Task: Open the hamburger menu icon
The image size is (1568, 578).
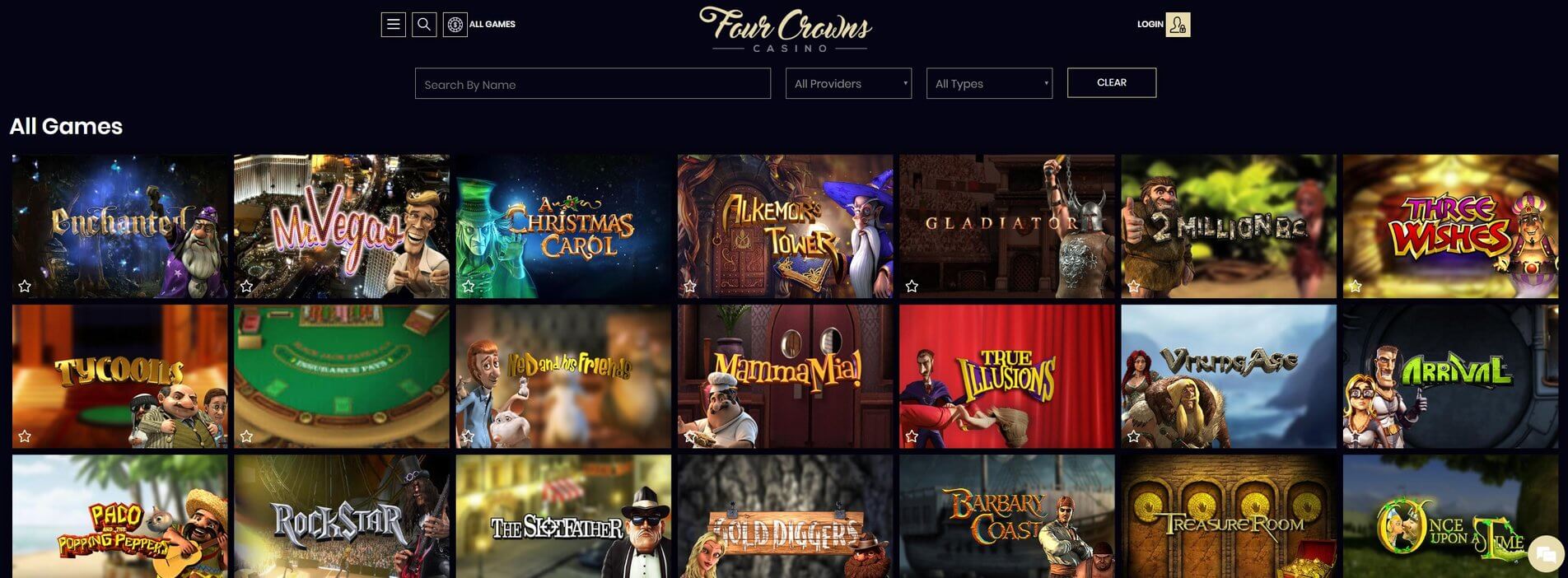Action: pos(393,25)
